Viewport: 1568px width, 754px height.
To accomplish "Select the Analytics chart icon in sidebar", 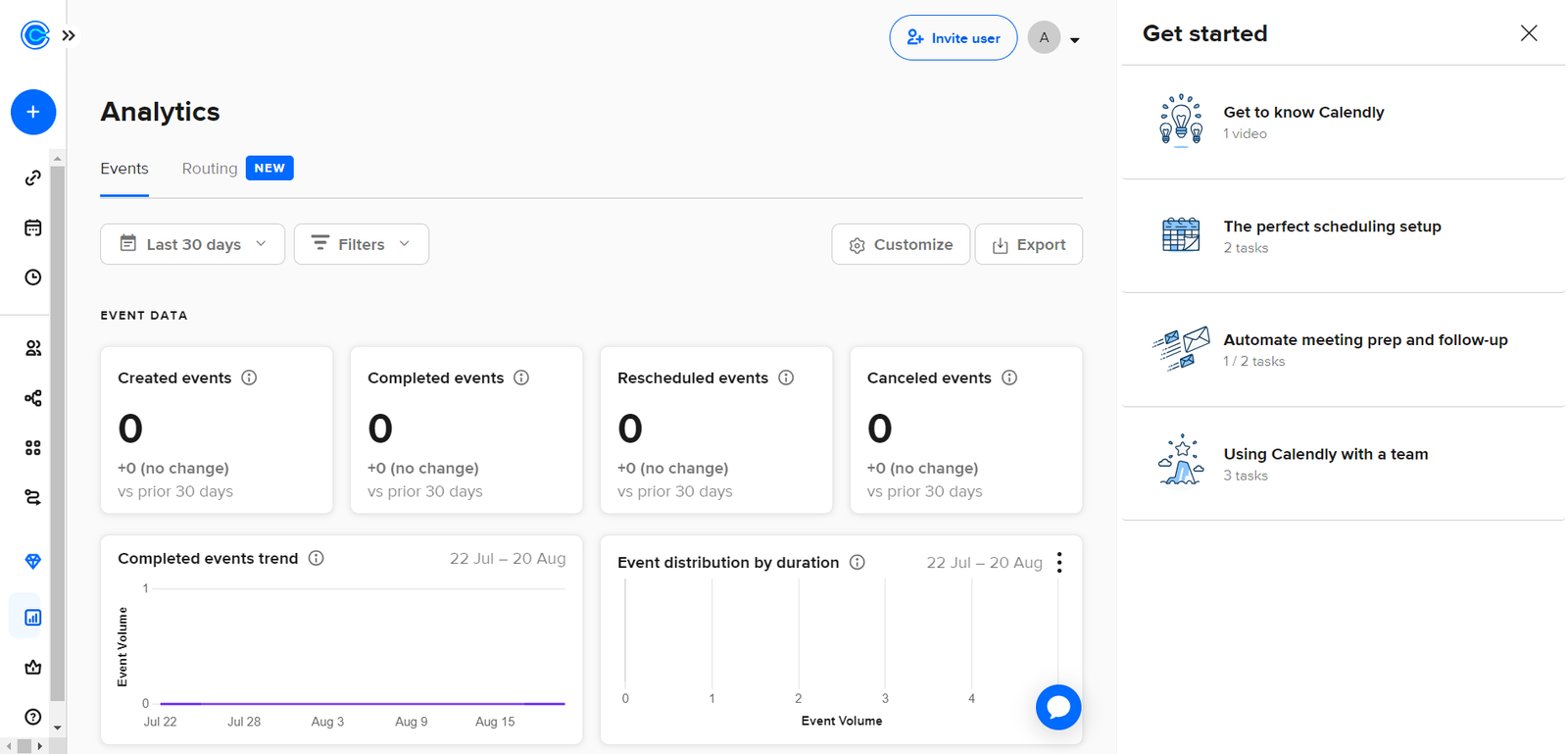I will click(33, 618).
